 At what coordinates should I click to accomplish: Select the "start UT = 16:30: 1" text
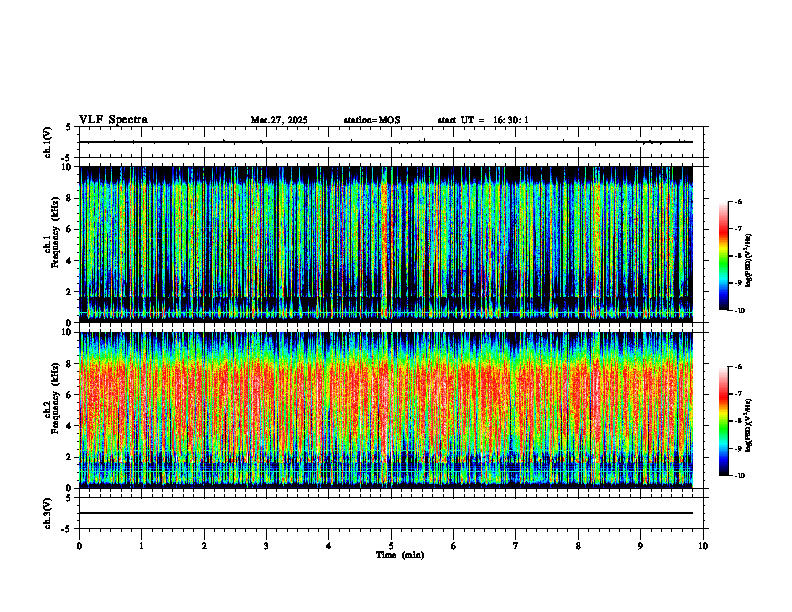point(483,120)
